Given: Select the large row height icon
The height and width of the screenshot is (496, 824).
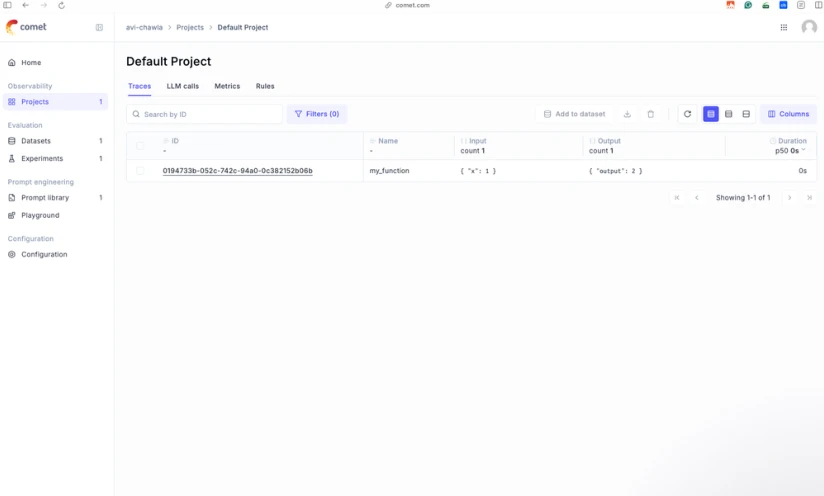Looking at the screenshot, I should [x=746, y=114].
